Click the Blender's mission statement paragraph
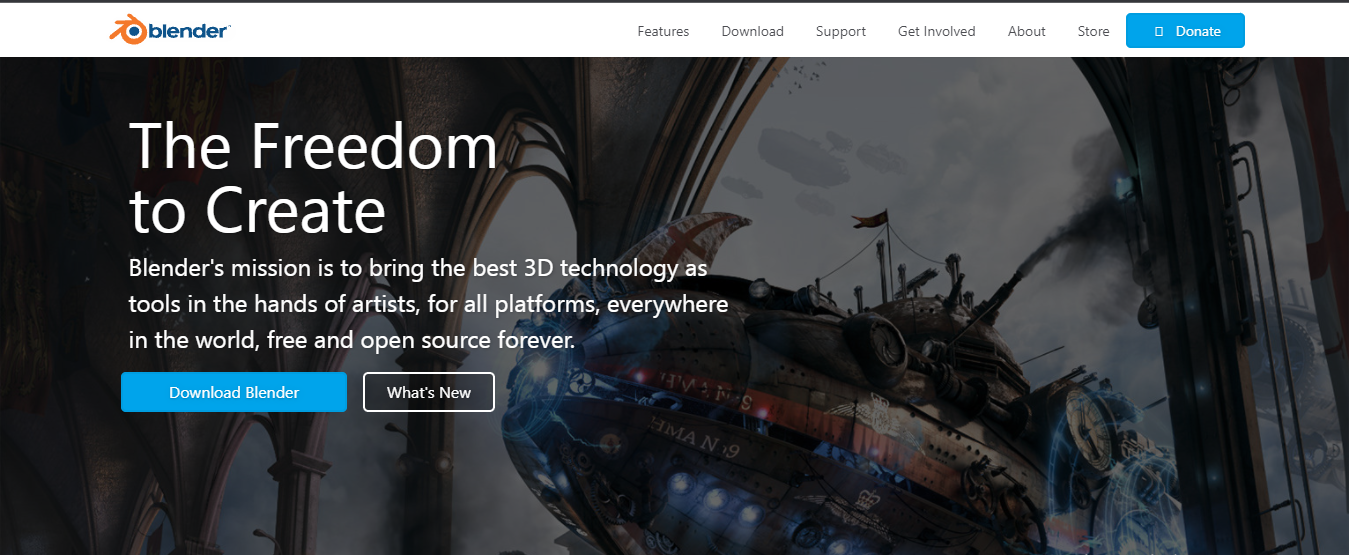This screenshot has width=1349, height=555. click(x=429, y=304)
